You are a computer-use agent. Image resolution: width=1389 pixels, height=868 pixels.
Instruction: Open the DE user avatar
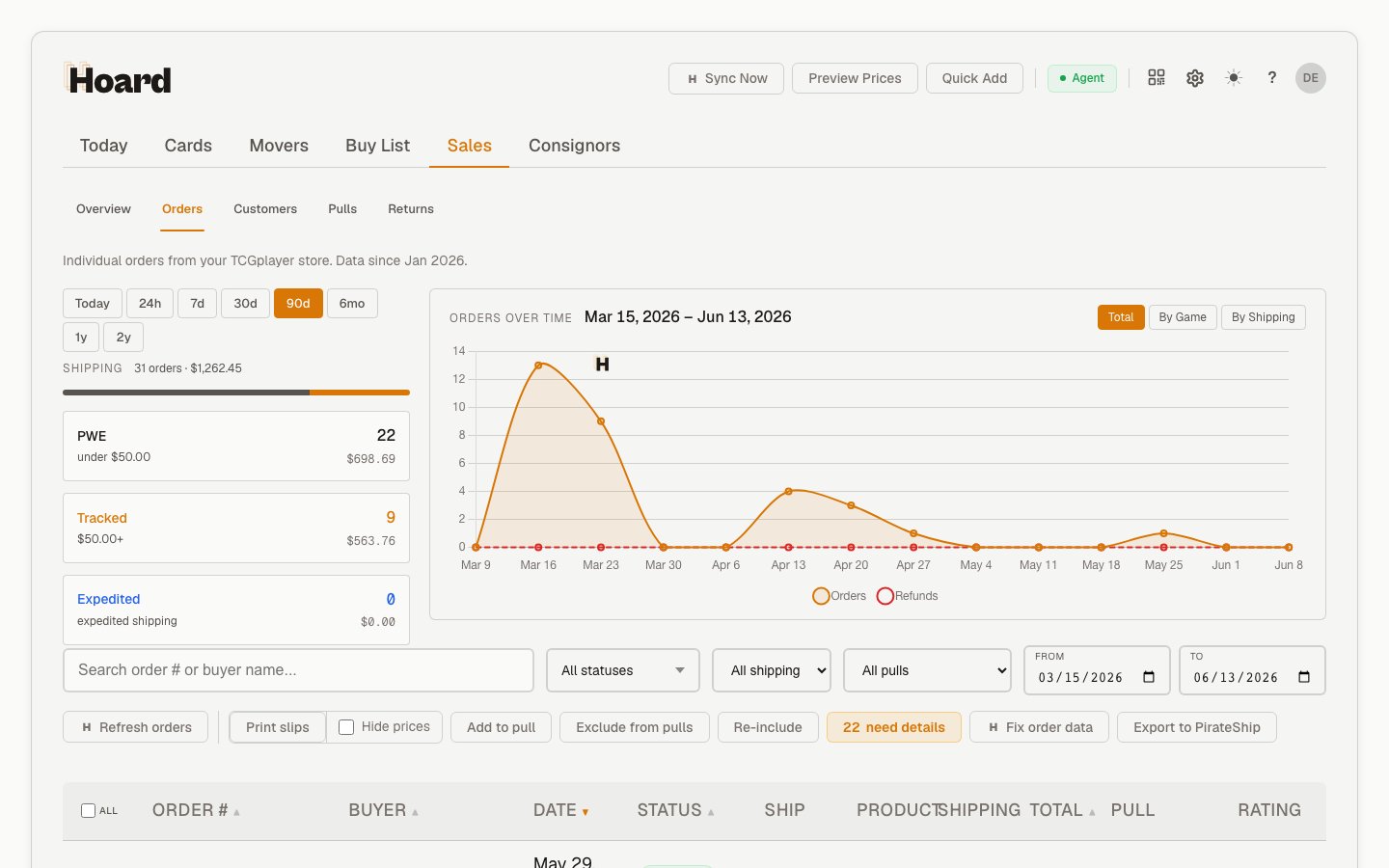[x=1311, y=78]
